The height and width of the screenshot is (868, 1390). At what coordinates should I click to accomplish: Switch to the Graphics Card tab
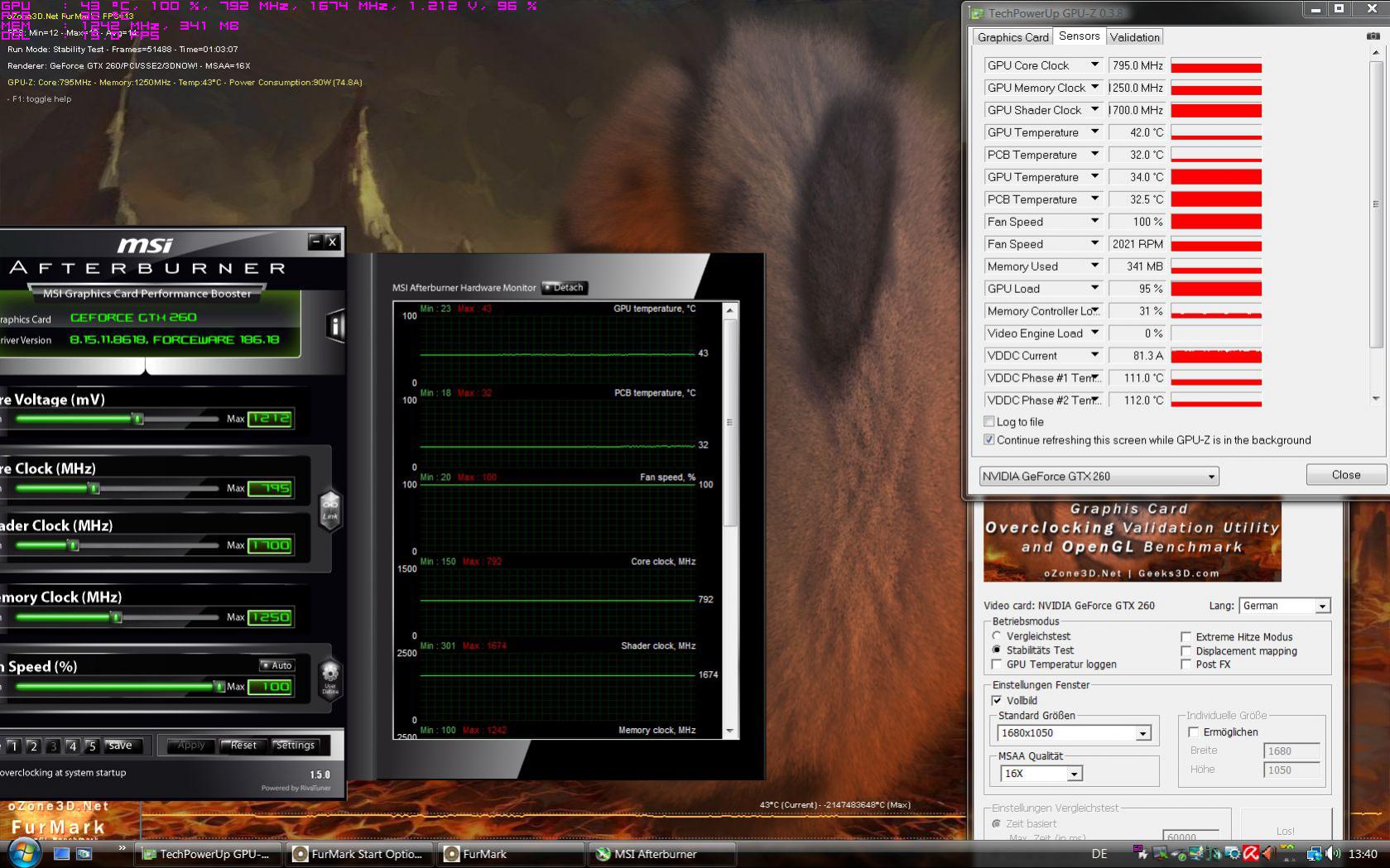(x=1012, y=37)
